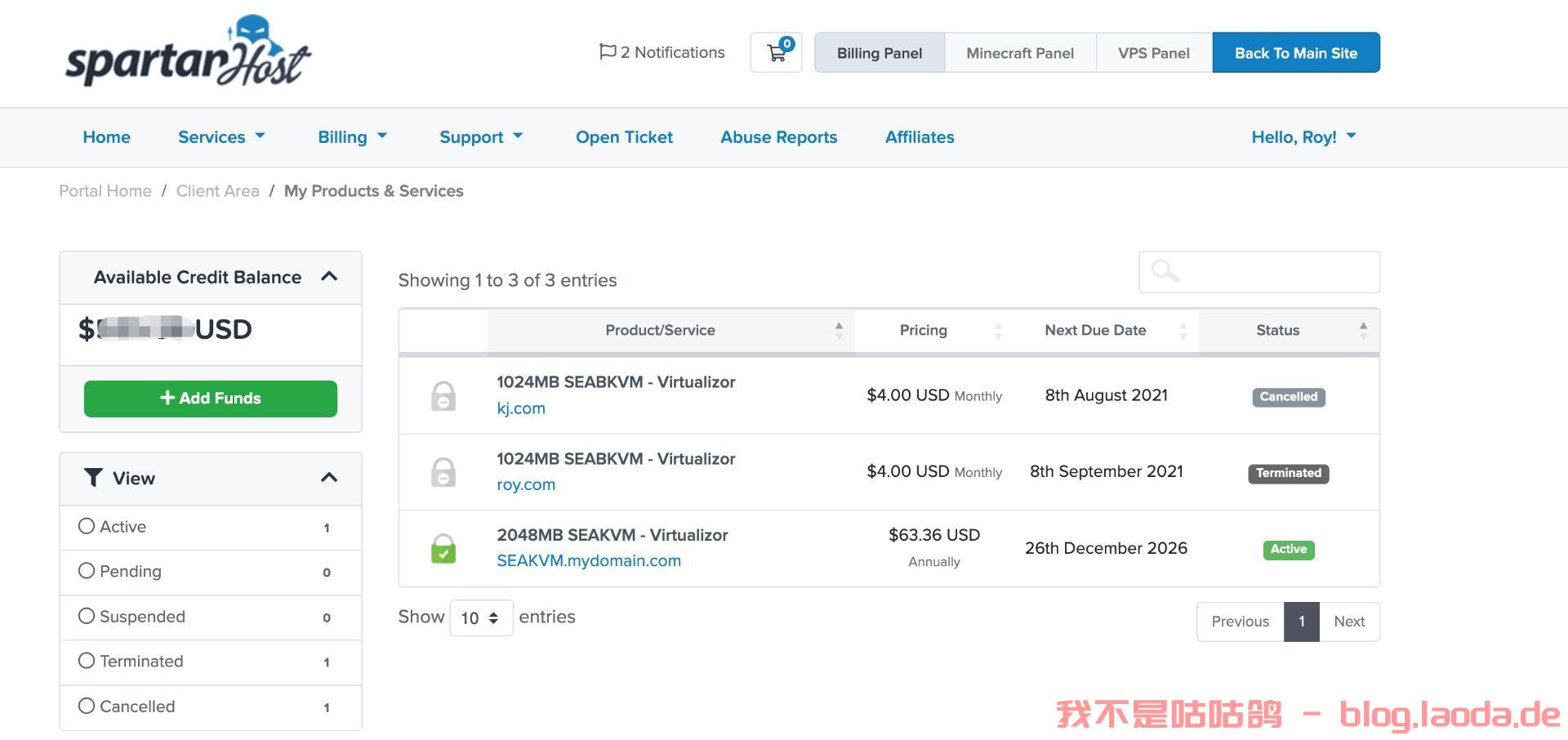Open the Support dropdown menu
This screenshot has width=1568, height=740.
[x=481, y=137]
